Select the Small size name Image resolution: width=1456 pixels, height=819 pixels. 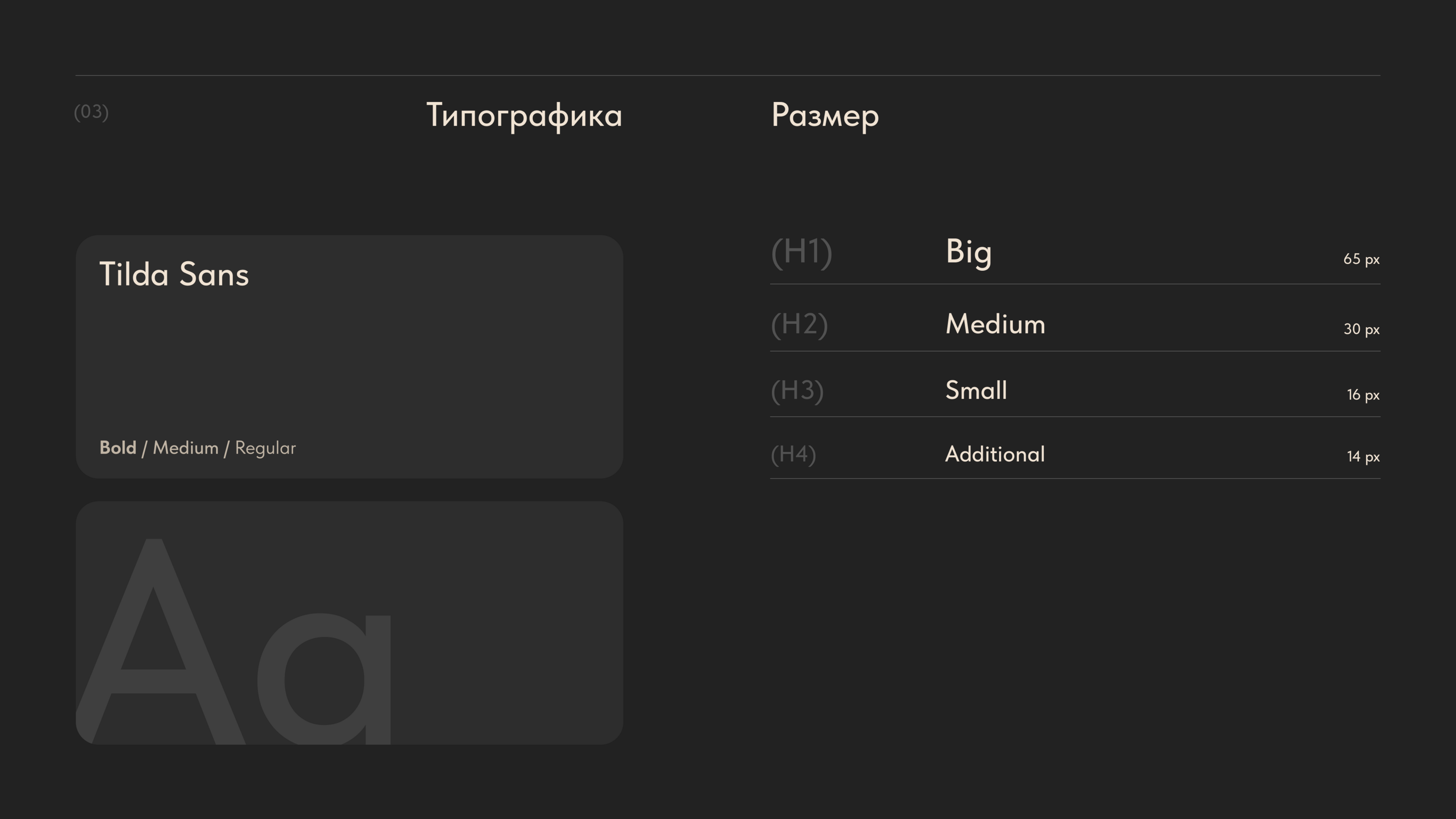(976, 390)
